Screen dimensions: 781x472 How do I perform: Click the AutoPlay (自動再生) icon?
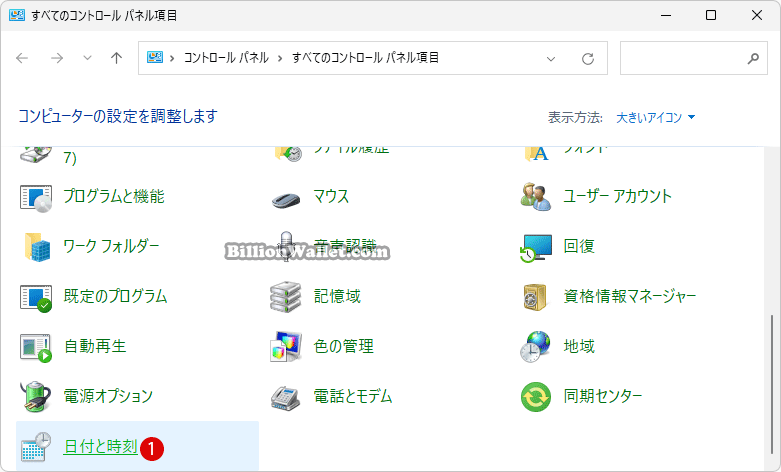coord(36,348)
